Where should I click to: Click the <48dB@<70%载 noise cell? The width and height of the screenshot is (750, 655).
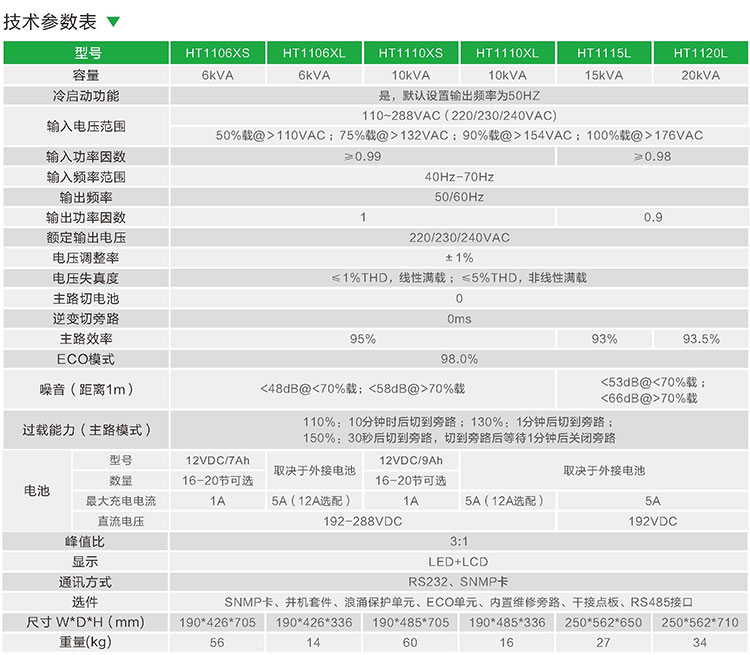363,389
